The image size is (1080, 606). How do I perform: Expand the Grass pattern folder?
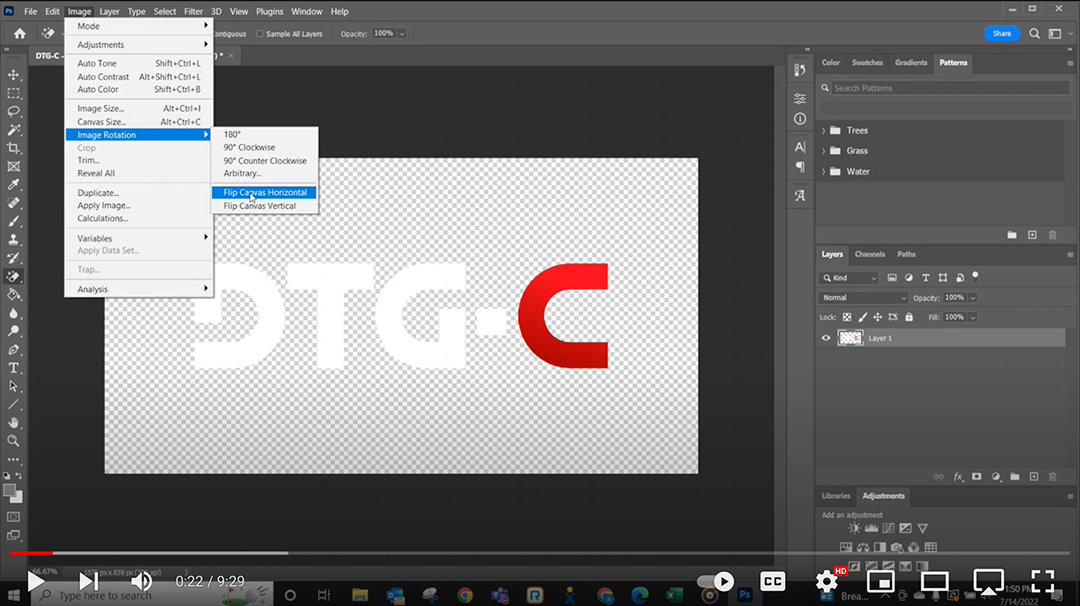pyautogui.click(x=824, y=151)
